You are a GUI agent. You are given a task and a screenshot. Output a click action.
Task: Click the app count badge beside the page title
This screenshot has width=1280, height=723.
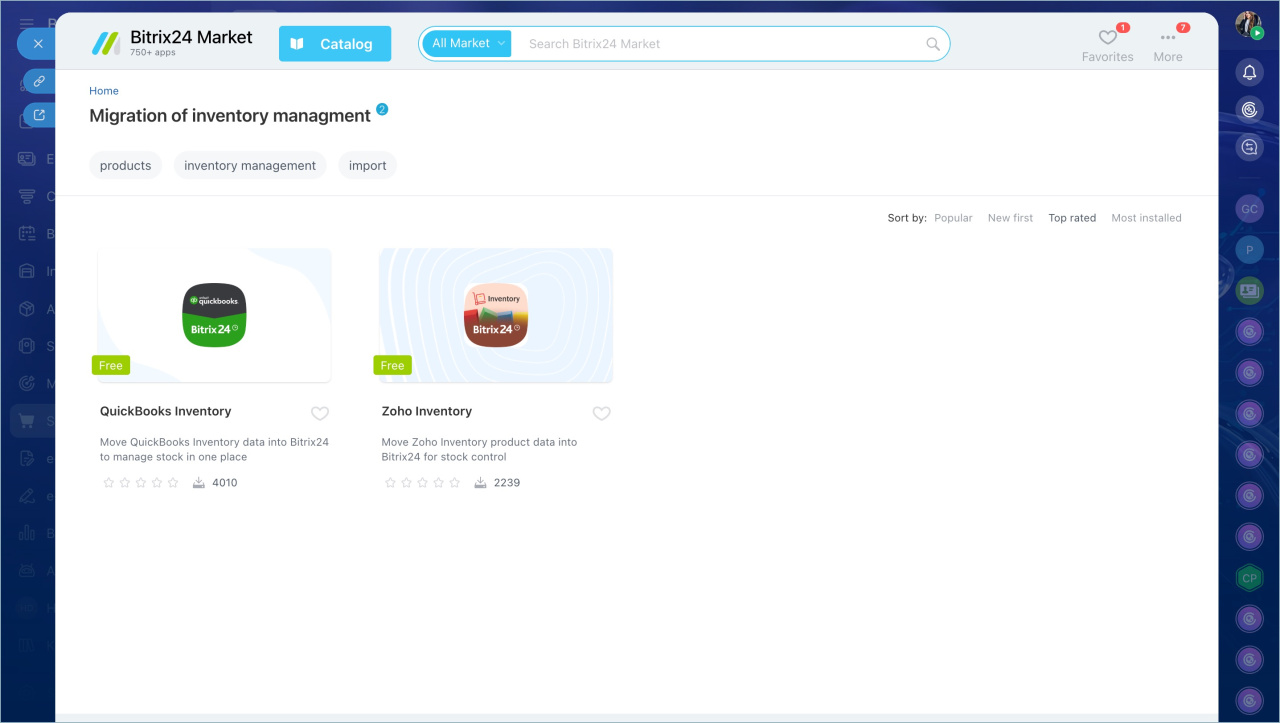click(x=382, y=109)
